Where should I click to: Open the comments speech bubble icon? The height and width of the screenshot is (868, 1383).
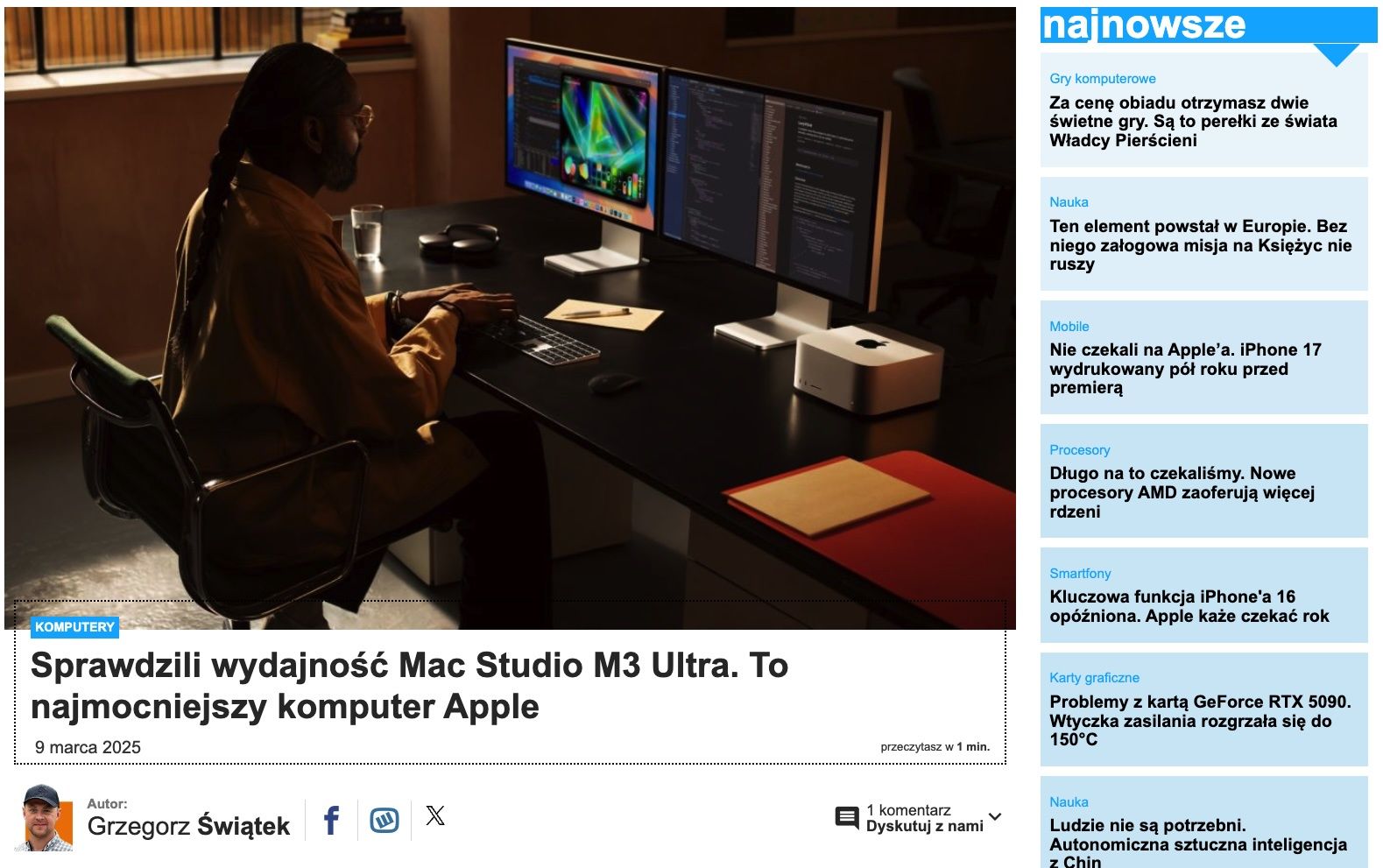(847, 818)
